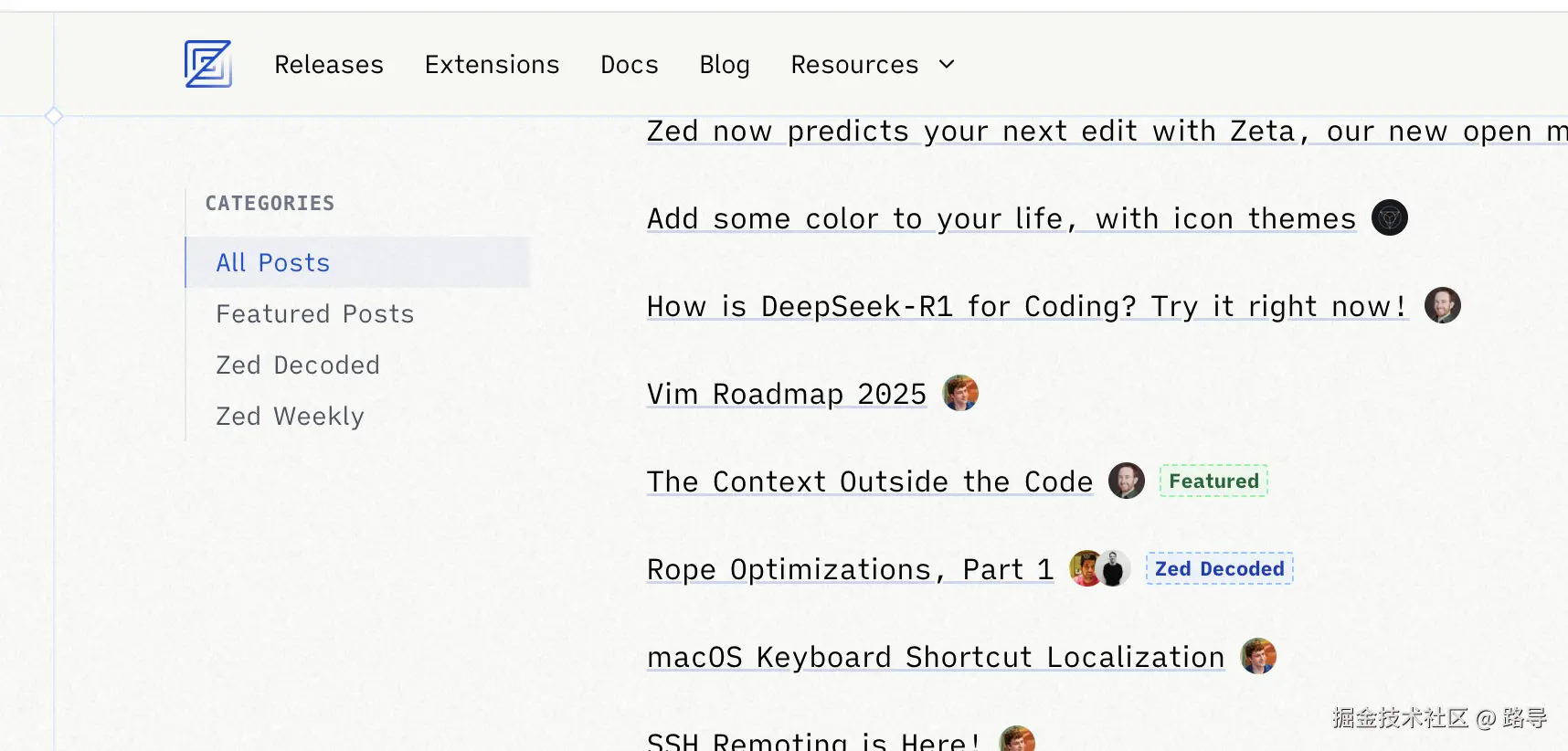Image resolution: width=1568 pixels, height=751 pixels.
Task: Navigate to the Blog page
Action: coord(725,65)
